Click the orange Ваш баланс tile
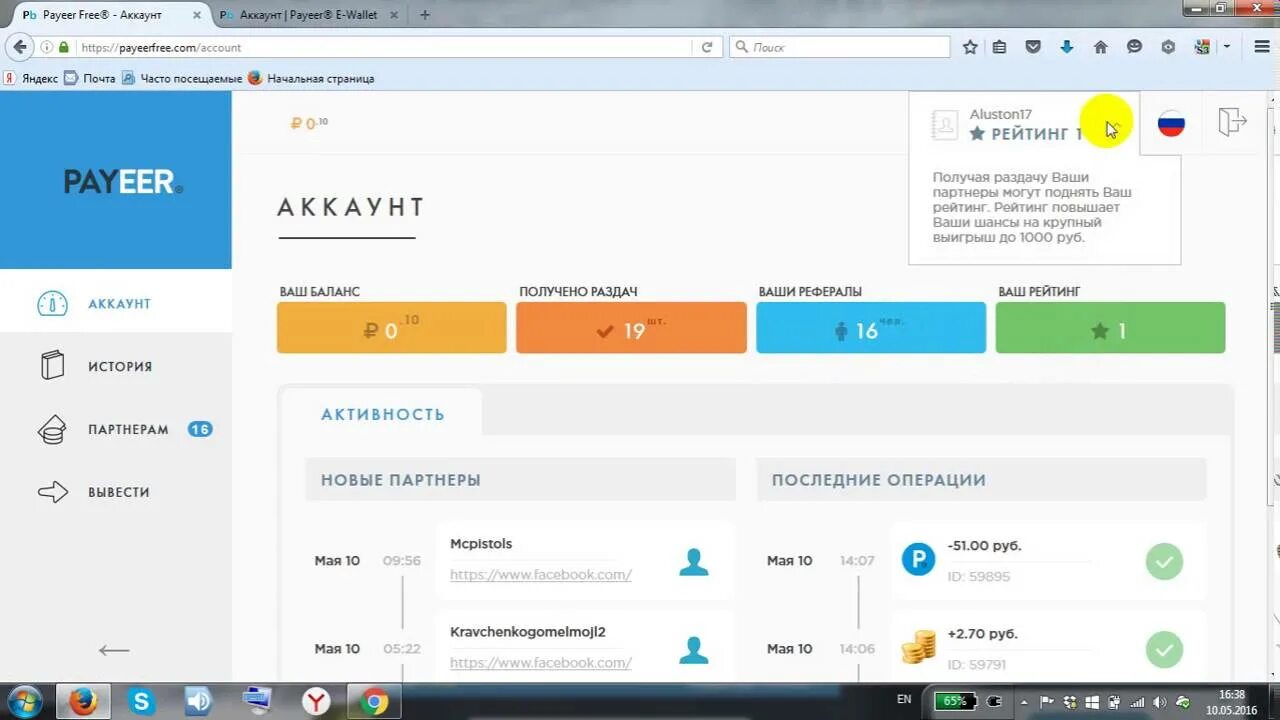The width and height of the screenshot is (1280, 720). (x=392, y=328)
